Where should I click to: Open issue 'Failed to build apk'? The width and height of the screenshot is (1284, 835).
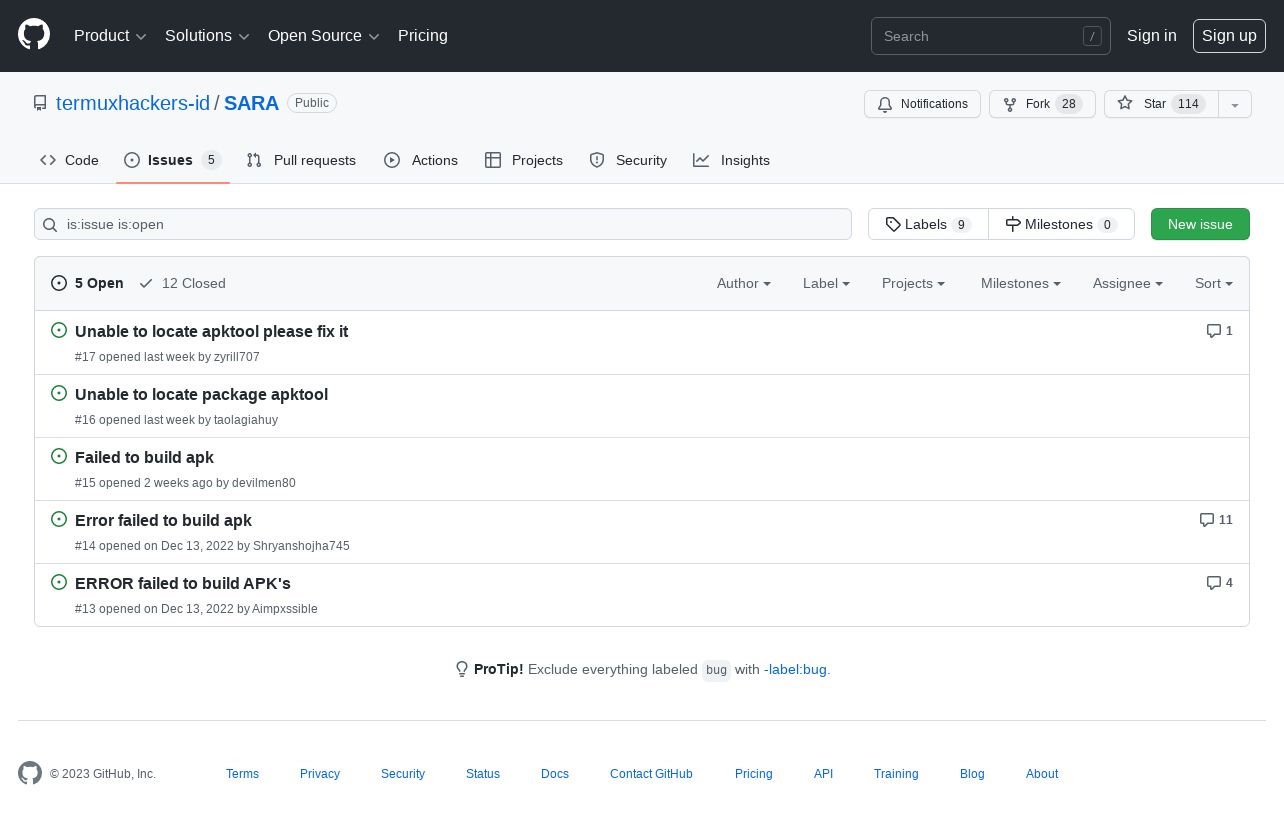144,457
